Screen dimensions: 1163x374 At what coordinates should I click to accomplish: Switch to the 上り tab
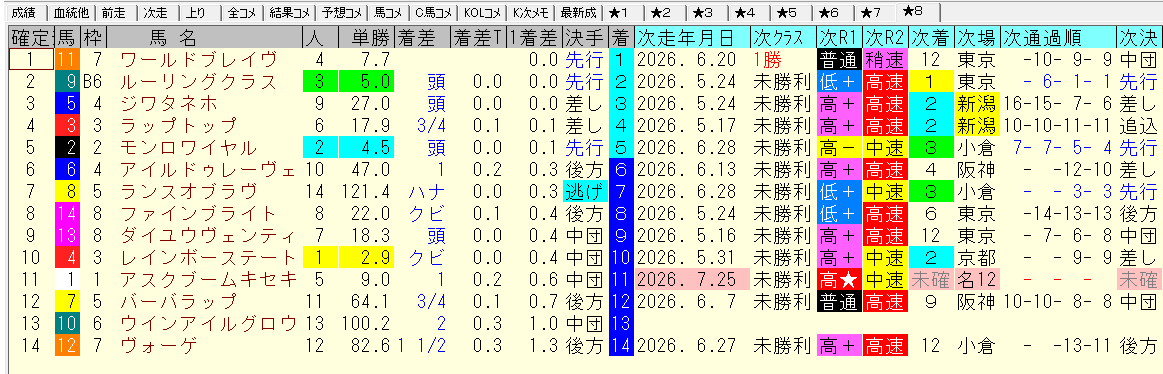197,12
